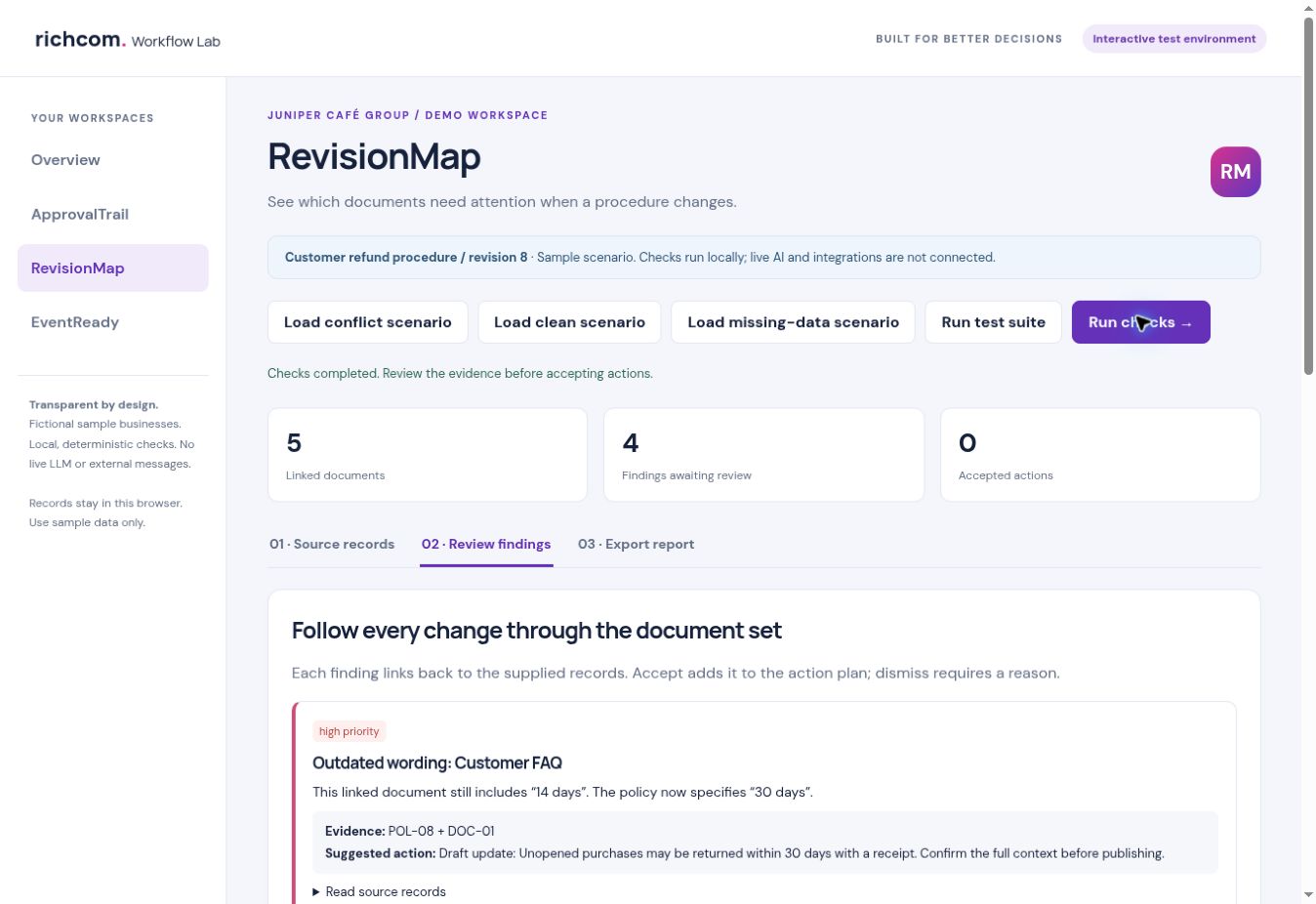Load the conflict scenario

point(368,322)
